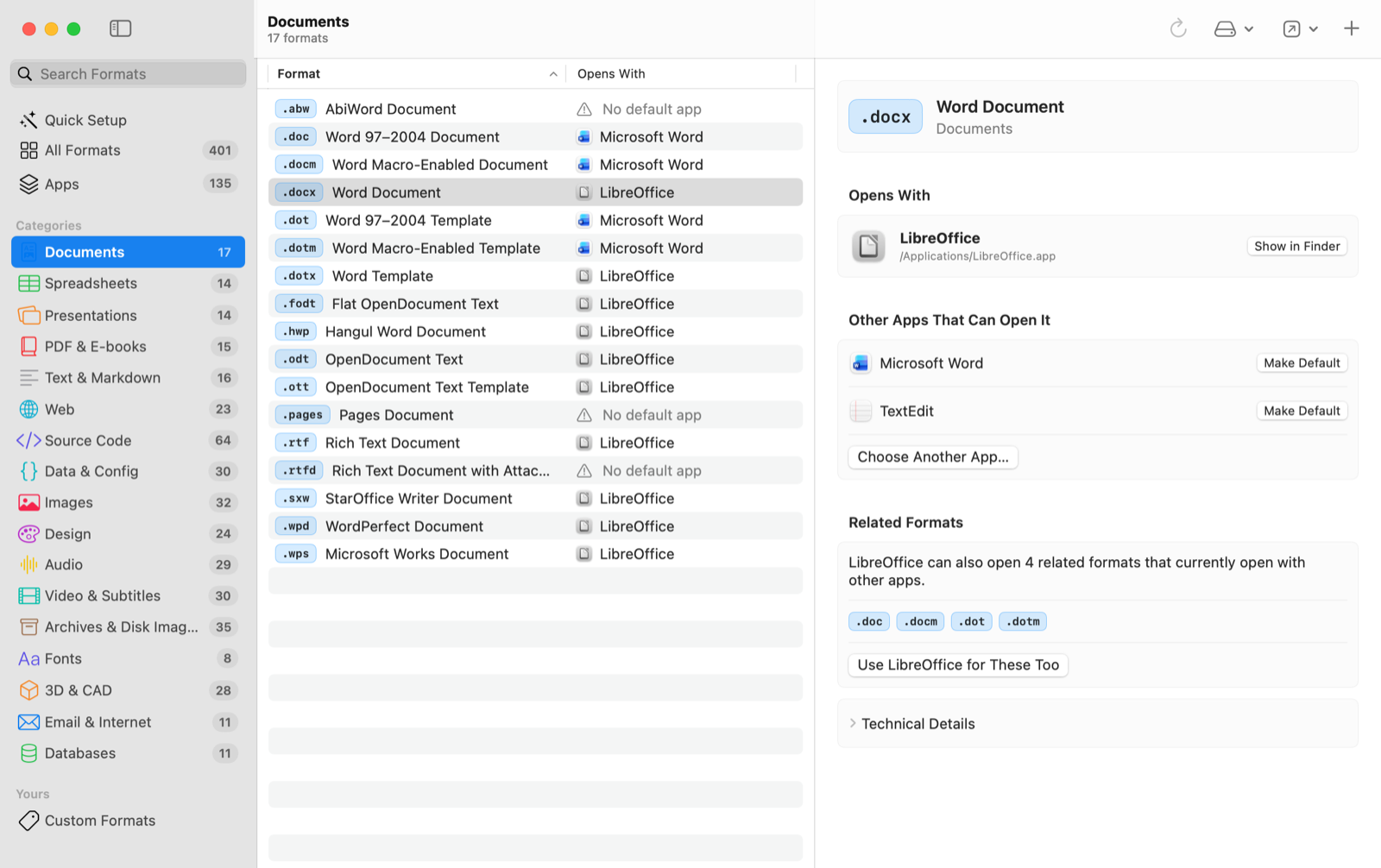The height and width of the screenshot is (868, 1381).
Task: Select the Pages Document row
Action: [x=535, y=415]
